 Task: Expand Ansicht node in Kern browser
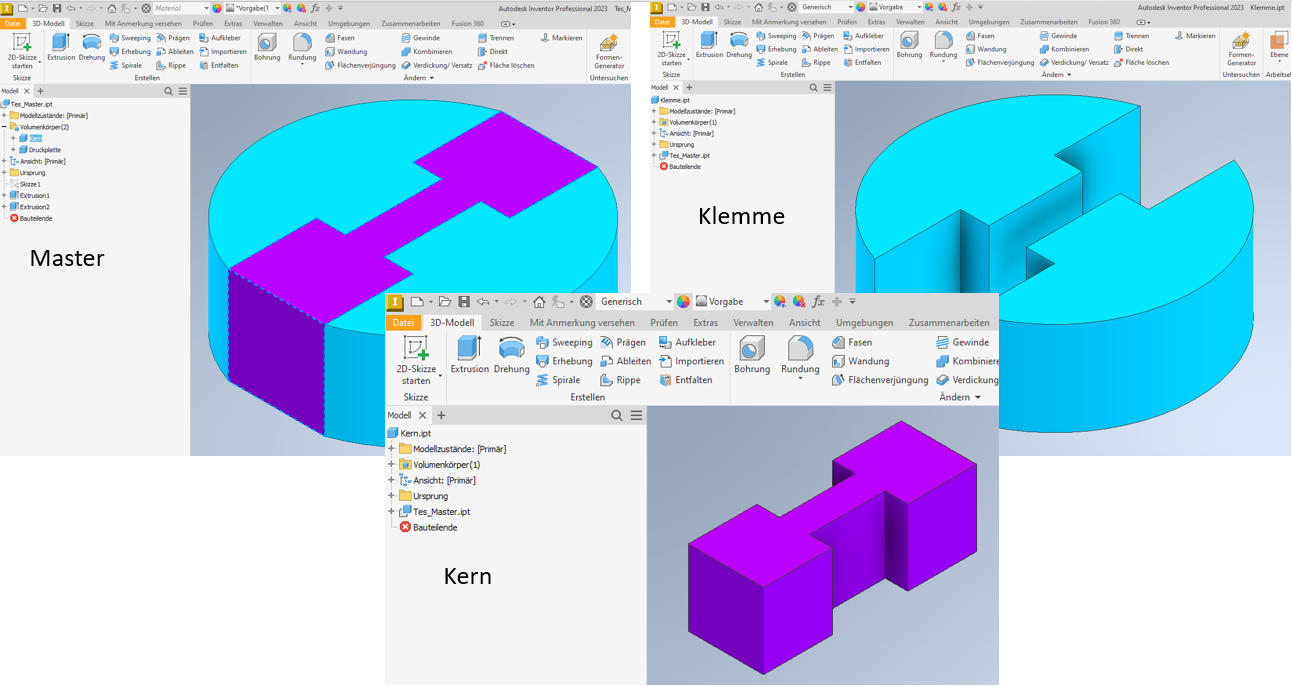[x=391, y=480]
